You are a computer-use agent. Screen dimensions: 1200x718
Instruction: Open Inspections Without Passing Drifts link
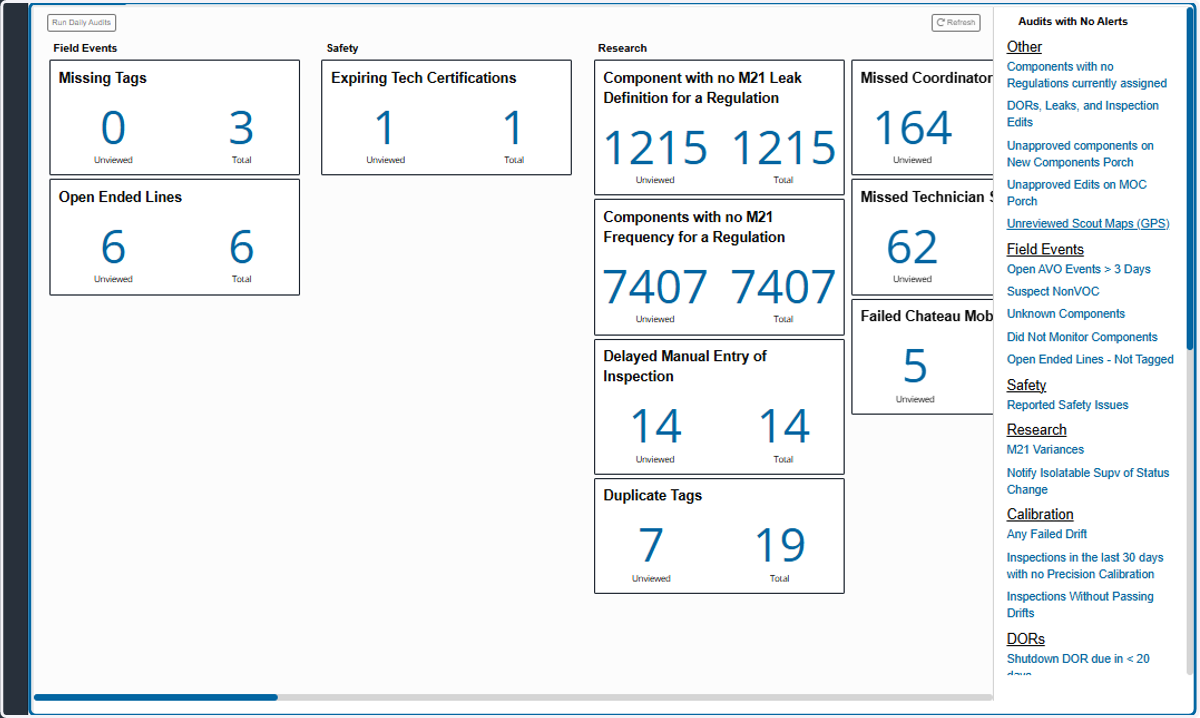[x=1080, y=605]
